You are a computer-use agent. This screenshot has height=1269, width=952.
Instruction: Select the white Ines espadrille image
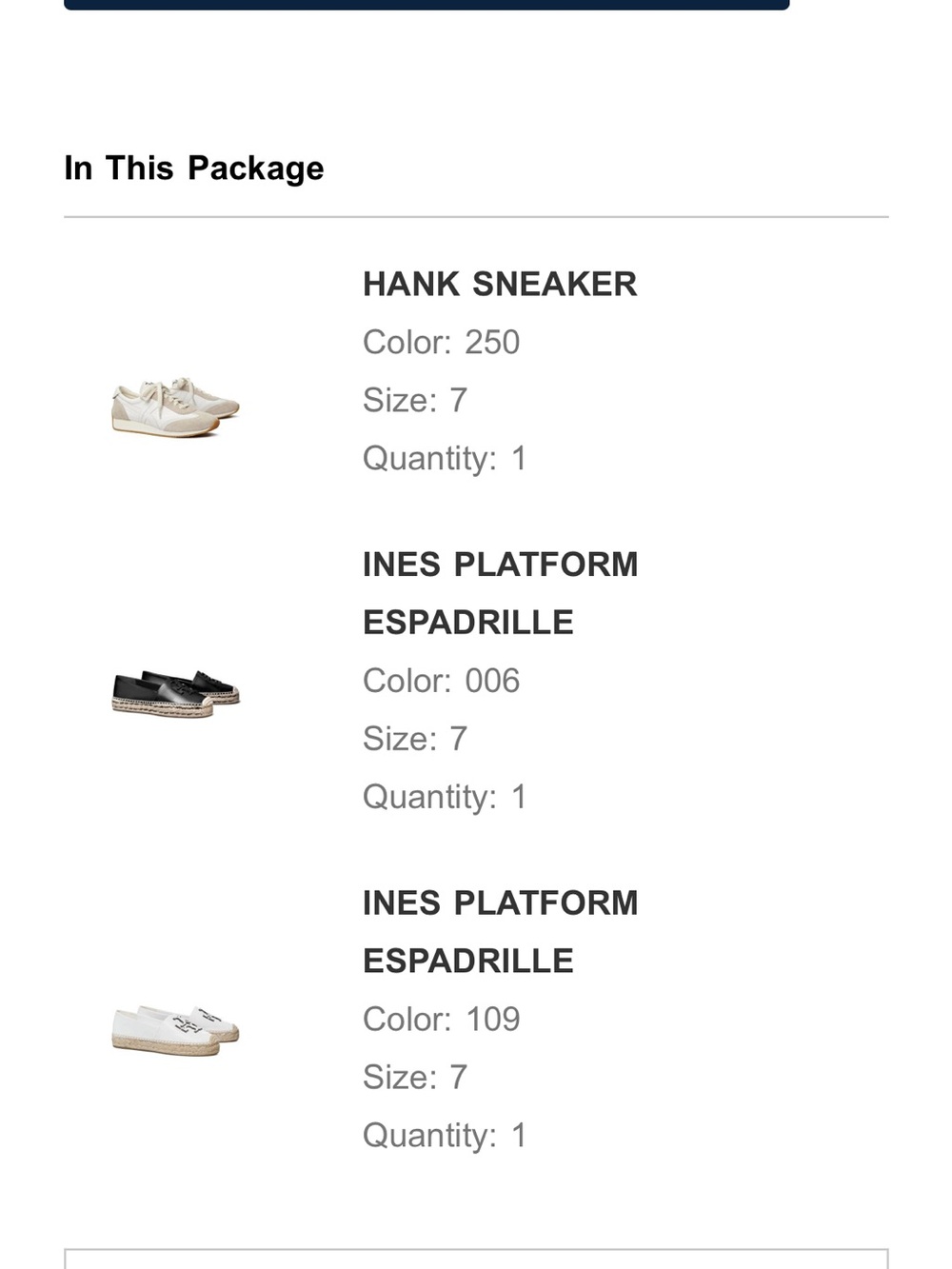pyautogui.click(x=175, y=1030)
